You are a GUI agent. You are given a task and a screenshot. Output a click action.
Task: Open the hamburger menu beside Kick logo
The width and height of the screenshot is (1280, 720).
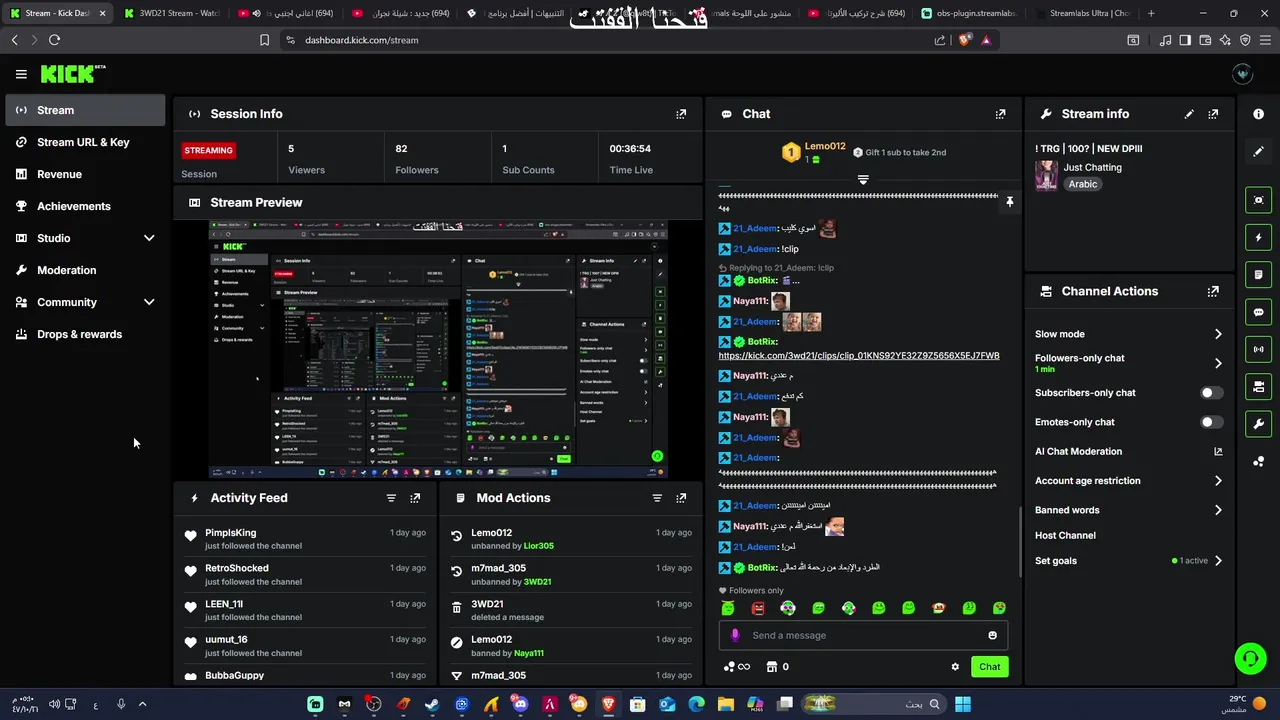tap(21, 74)
